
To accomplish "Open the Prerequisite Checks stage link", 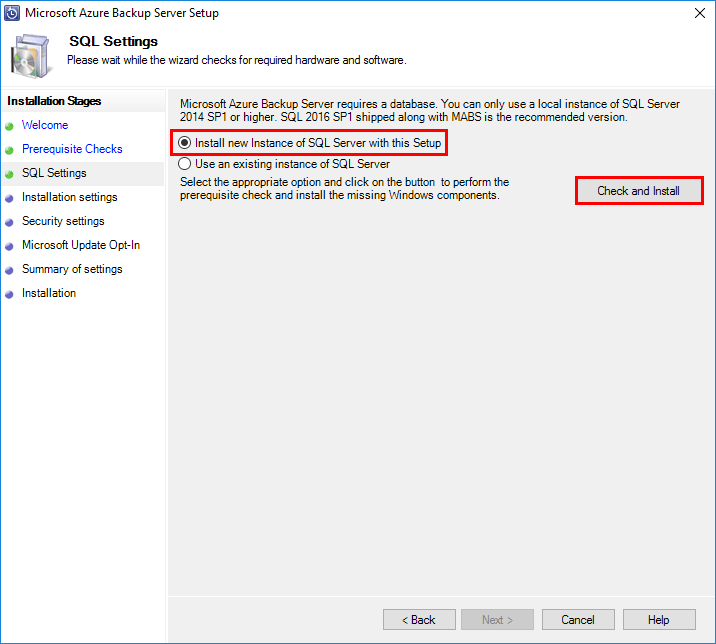I will click(x=72, y=149).
